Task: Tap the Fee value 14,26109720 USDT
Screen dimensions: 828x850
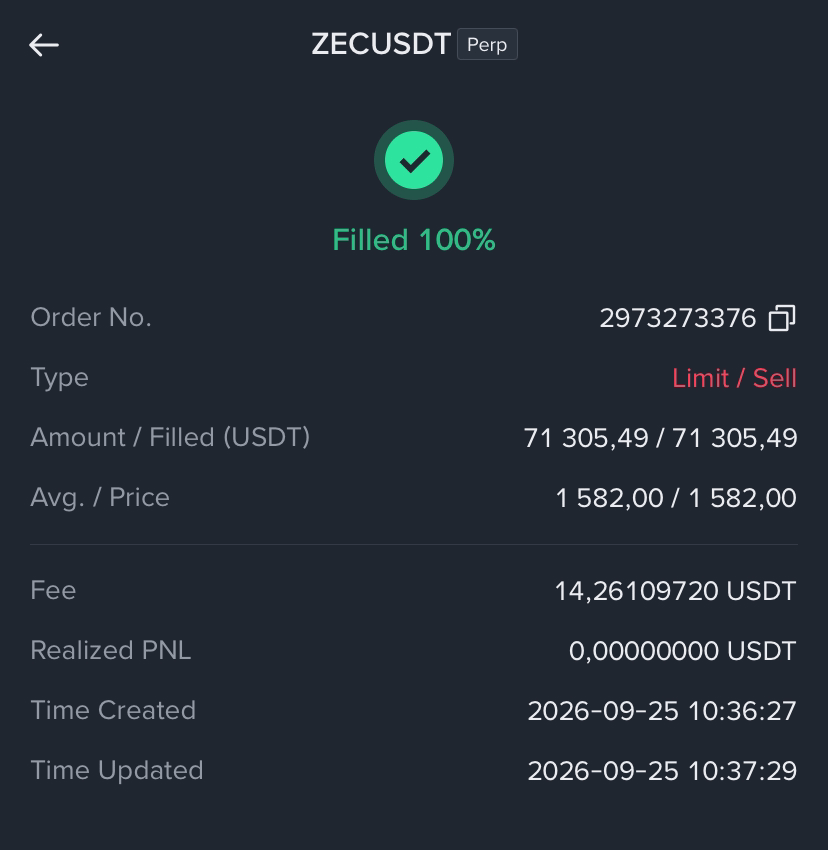Action: (x=675, y=590)
